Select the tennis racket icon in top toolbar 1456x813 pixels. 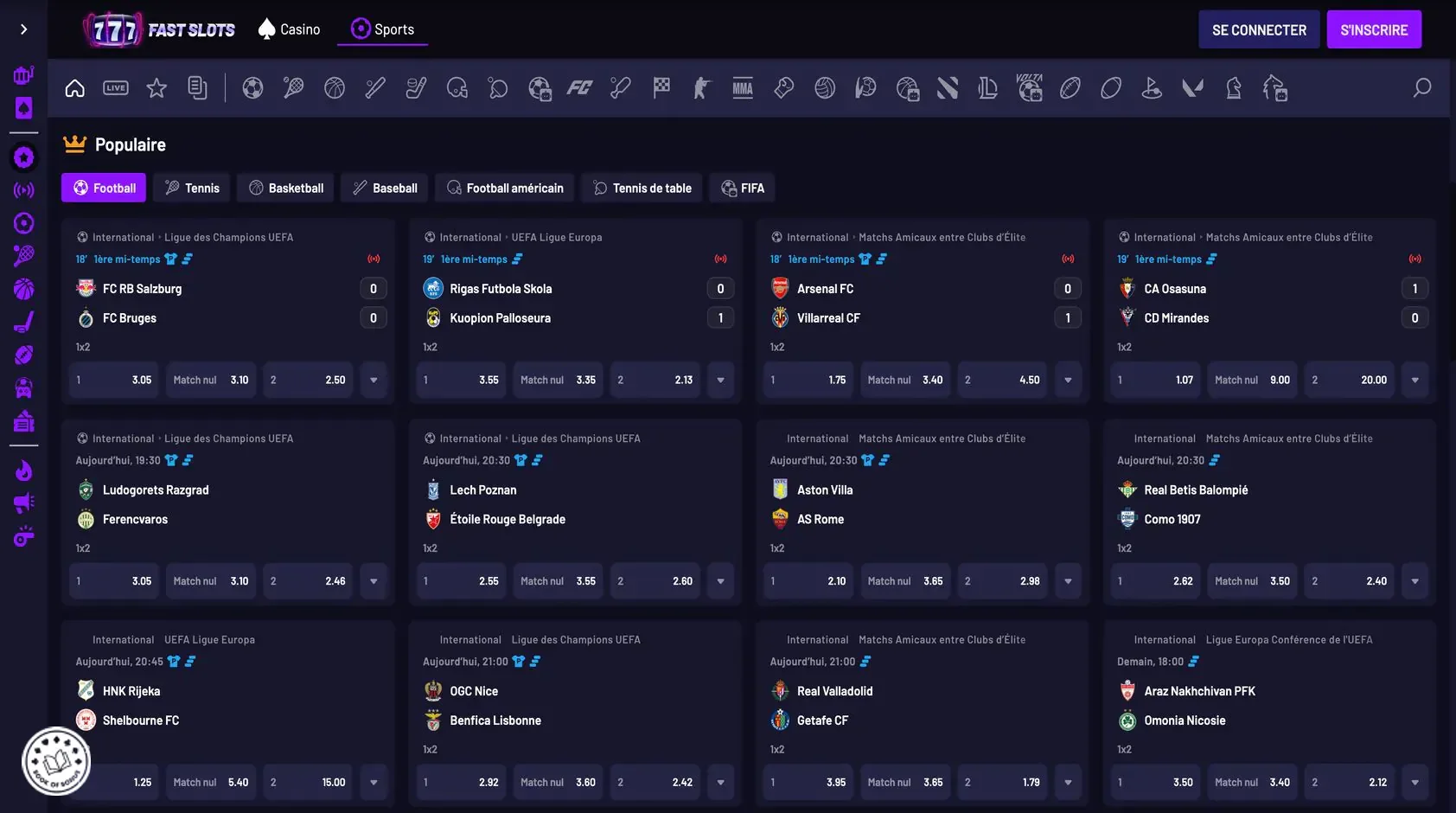[x=293, y=88]
